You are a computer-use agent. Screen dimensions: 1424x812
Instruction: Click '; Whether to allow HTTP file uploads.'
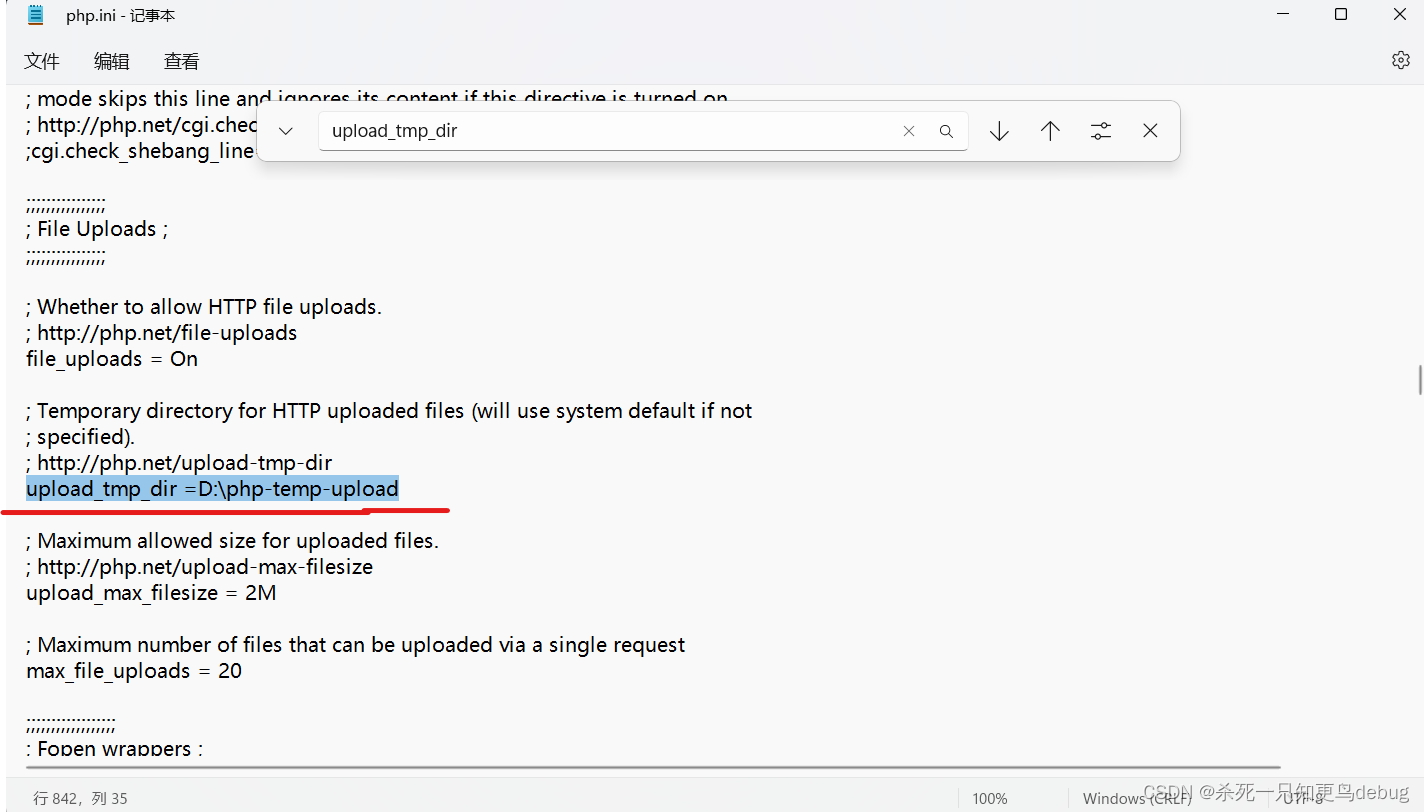[x=204, y=307]
